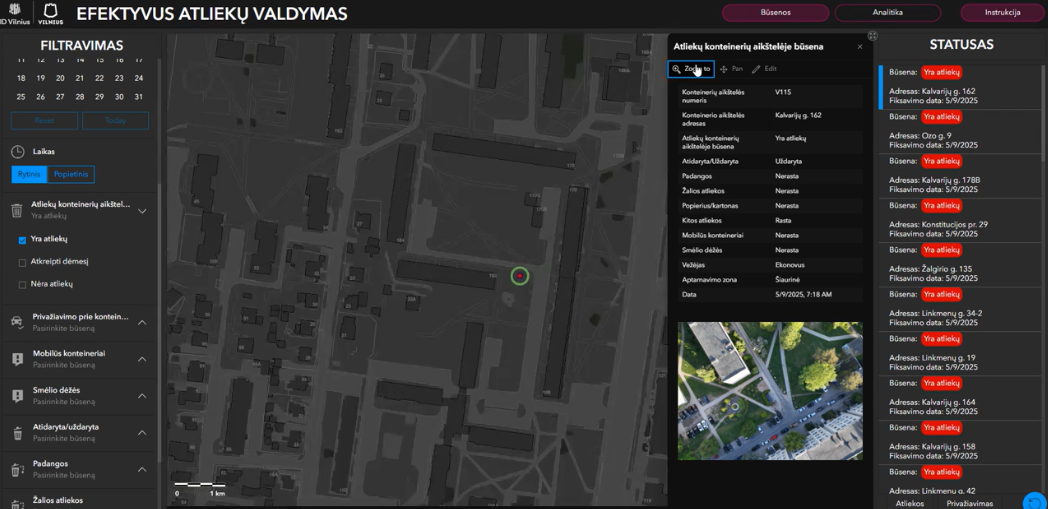Click the trash can icon beside Atliekų konteinerių aikštel...
The height and width of the screenshot is (509, 1048).
tap(17, 211)
